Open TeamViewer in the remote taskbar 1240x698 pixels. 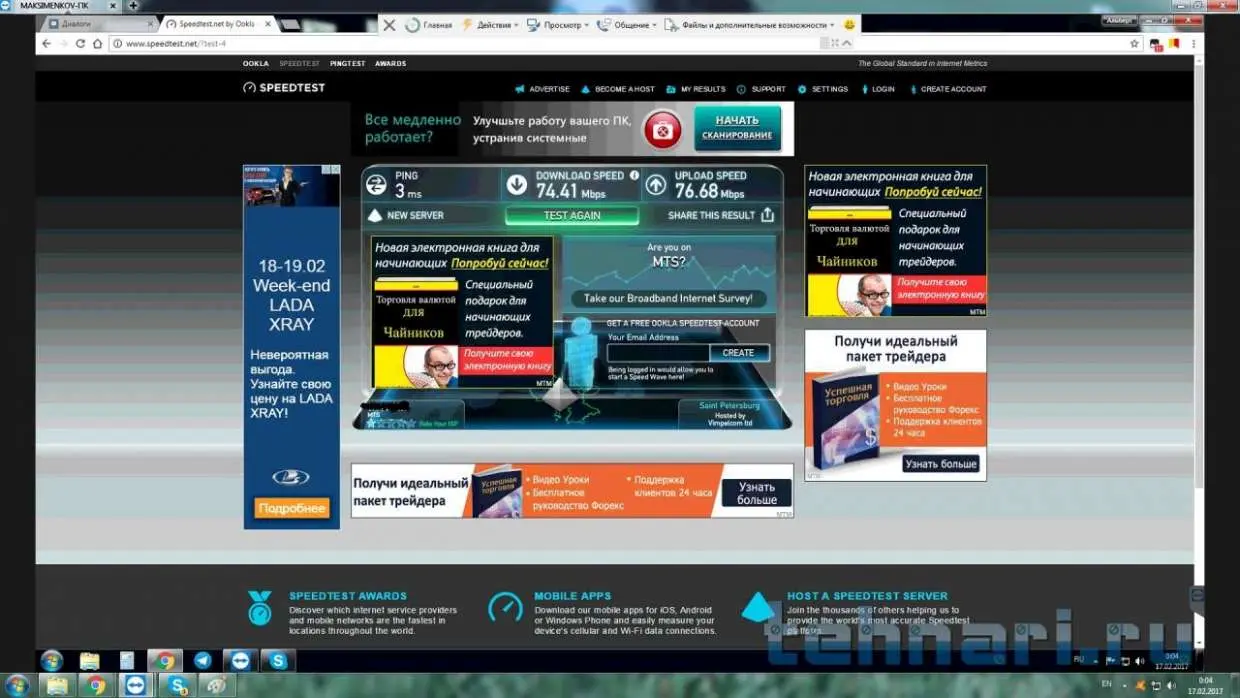240,660
